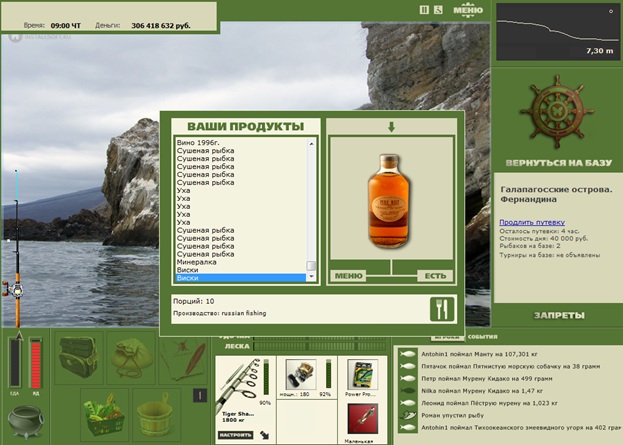
Task: Click Галапагосские острова. Фернандина title
Action: click(x=556, y=194)
